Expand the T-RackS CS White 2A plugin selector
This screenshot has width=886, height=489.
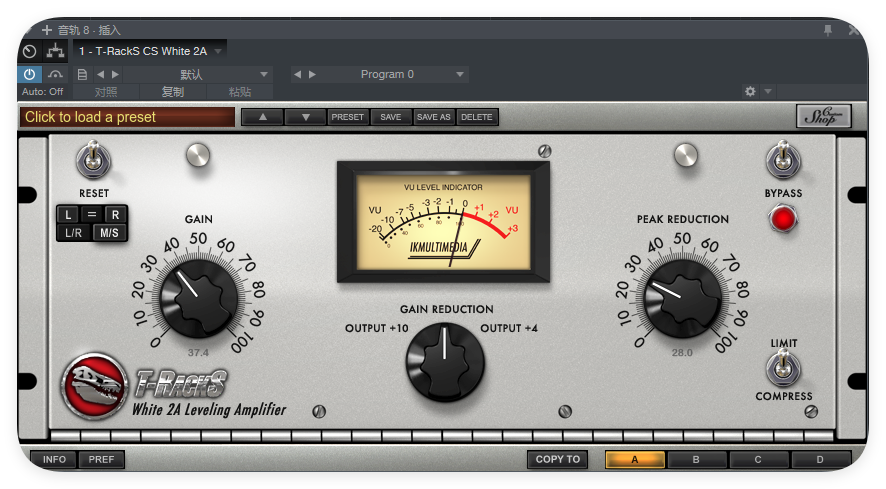click(218, 51)
